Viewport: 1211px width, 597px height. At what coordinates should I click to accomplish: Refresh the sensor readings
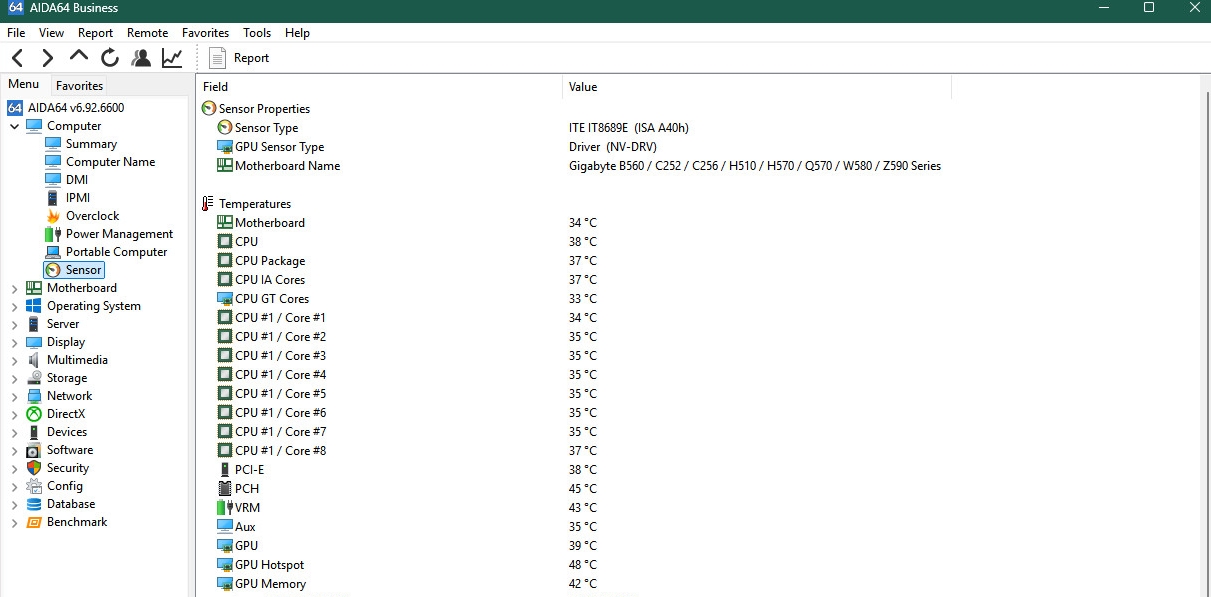110,58
